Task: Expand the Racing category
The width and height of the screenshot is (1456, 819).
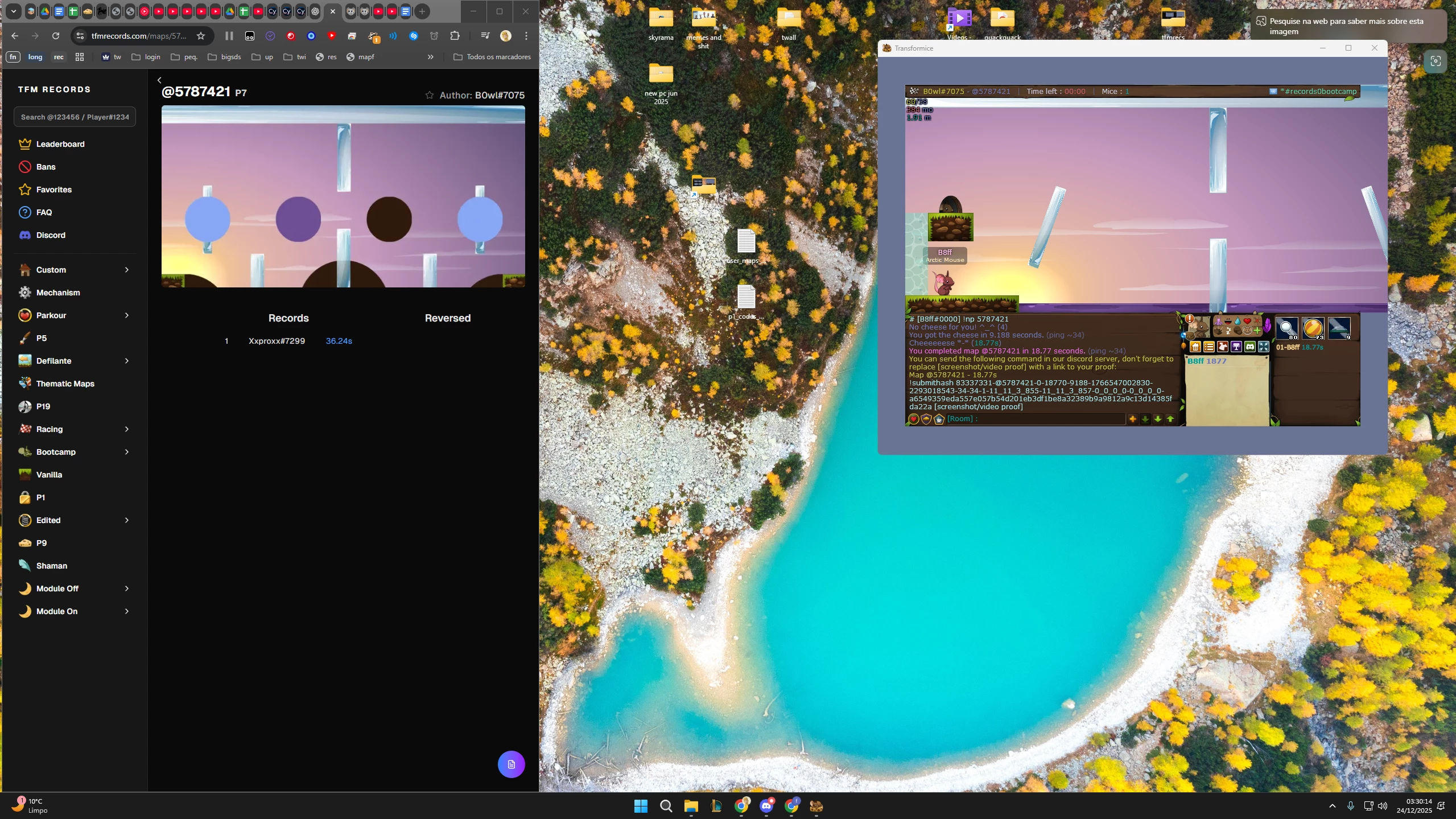Action: click(75, 429)
